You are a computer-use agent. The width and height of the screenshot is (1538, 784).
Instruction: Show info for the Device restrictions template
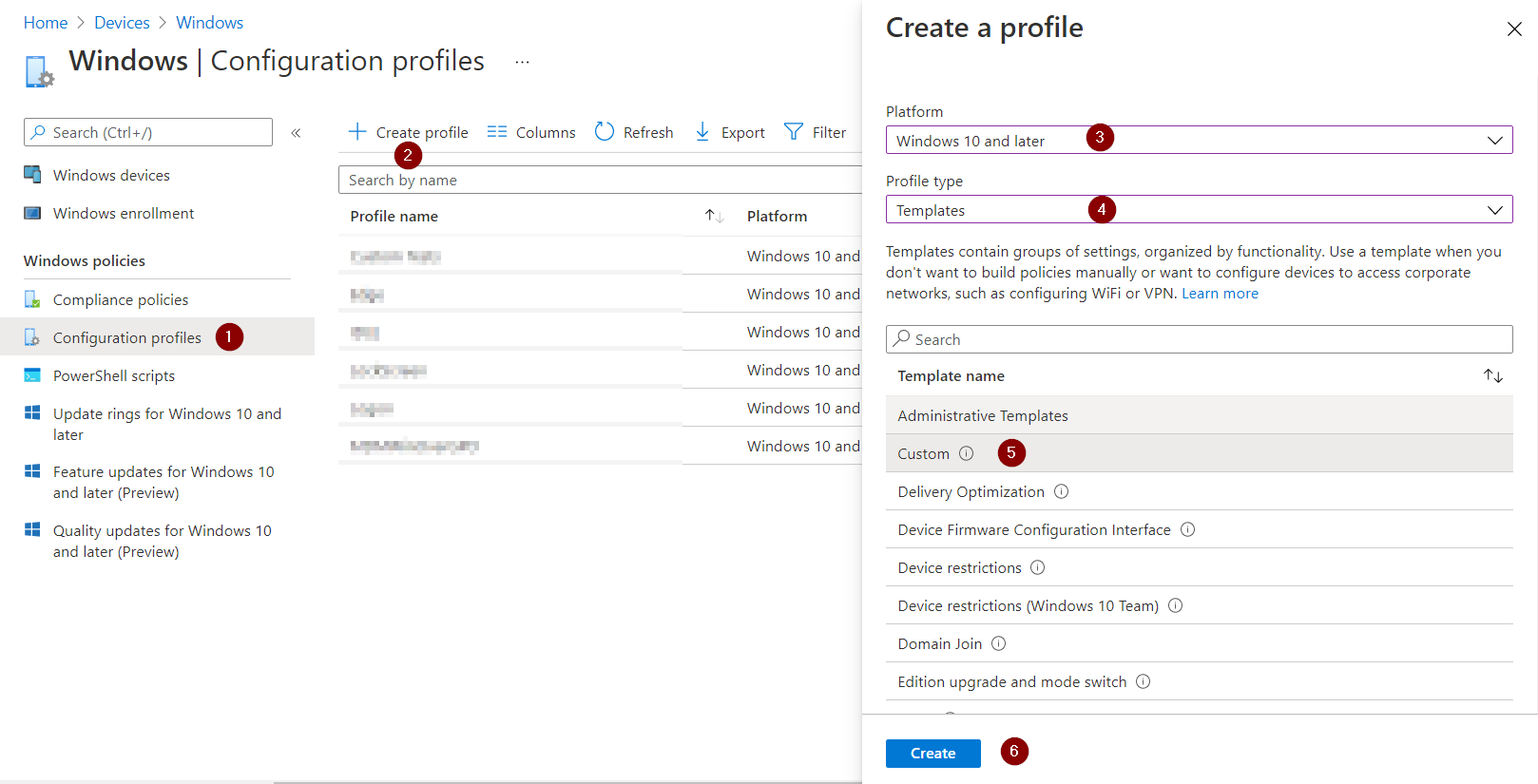click(1038, 567)
